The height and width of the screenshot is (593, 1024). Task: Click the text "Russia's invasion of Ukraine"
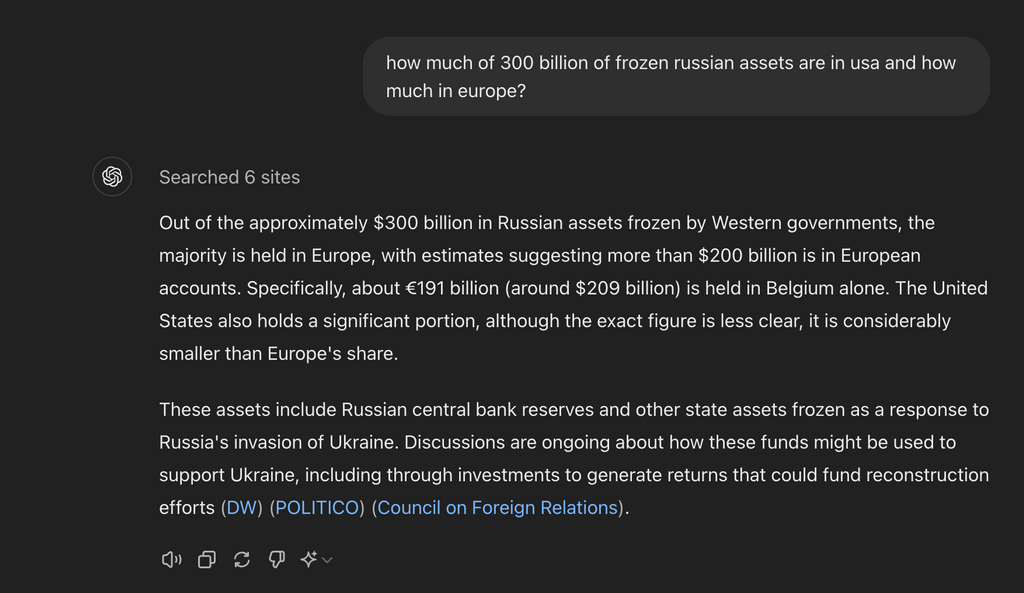[x=277, y=442]
